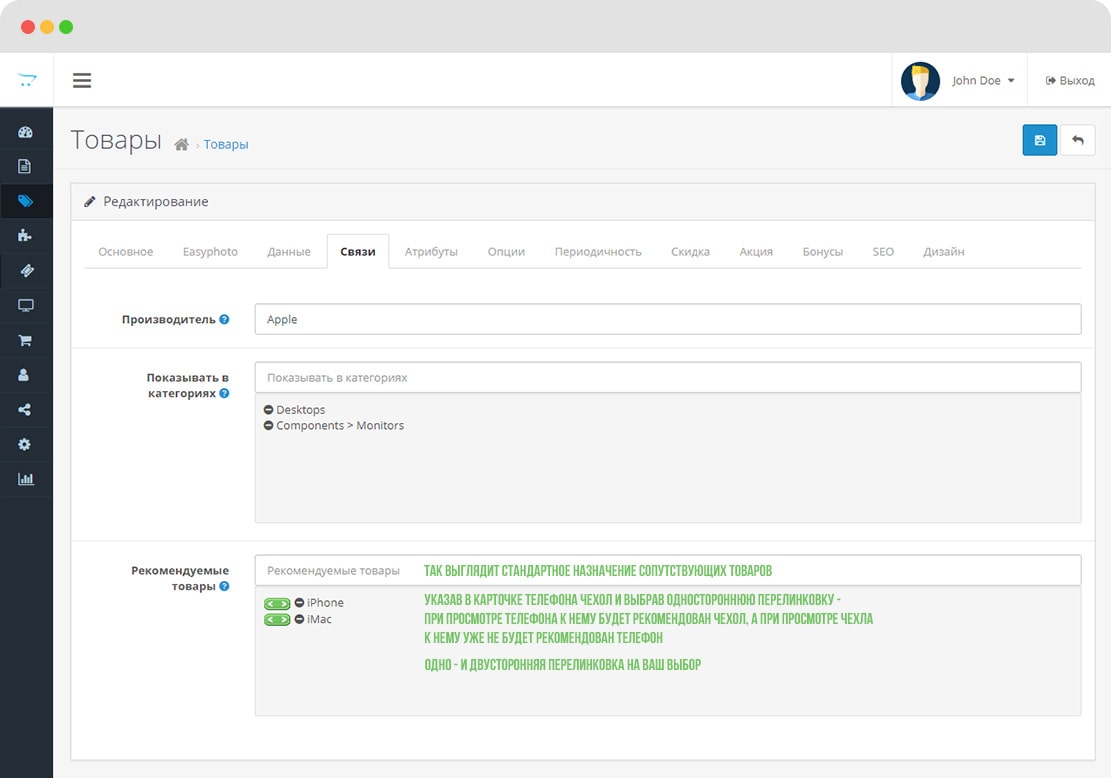Click the Выход logout link
This screenshot has height=778, width=1111.
point(1070,81)
